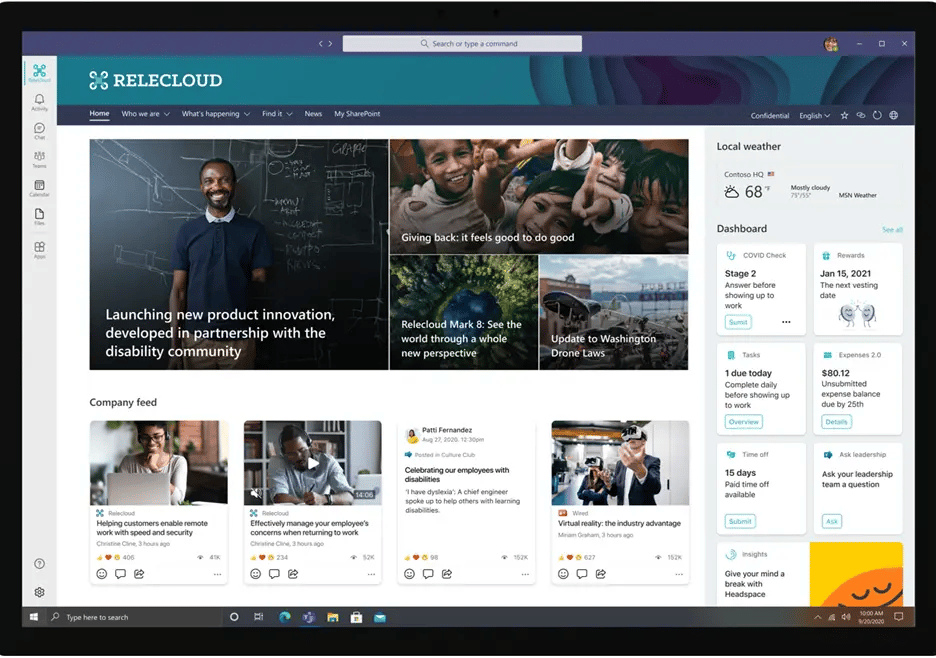Expand the Who we are dropdown
Screen dimensions: 936x658
pos(146,113)
